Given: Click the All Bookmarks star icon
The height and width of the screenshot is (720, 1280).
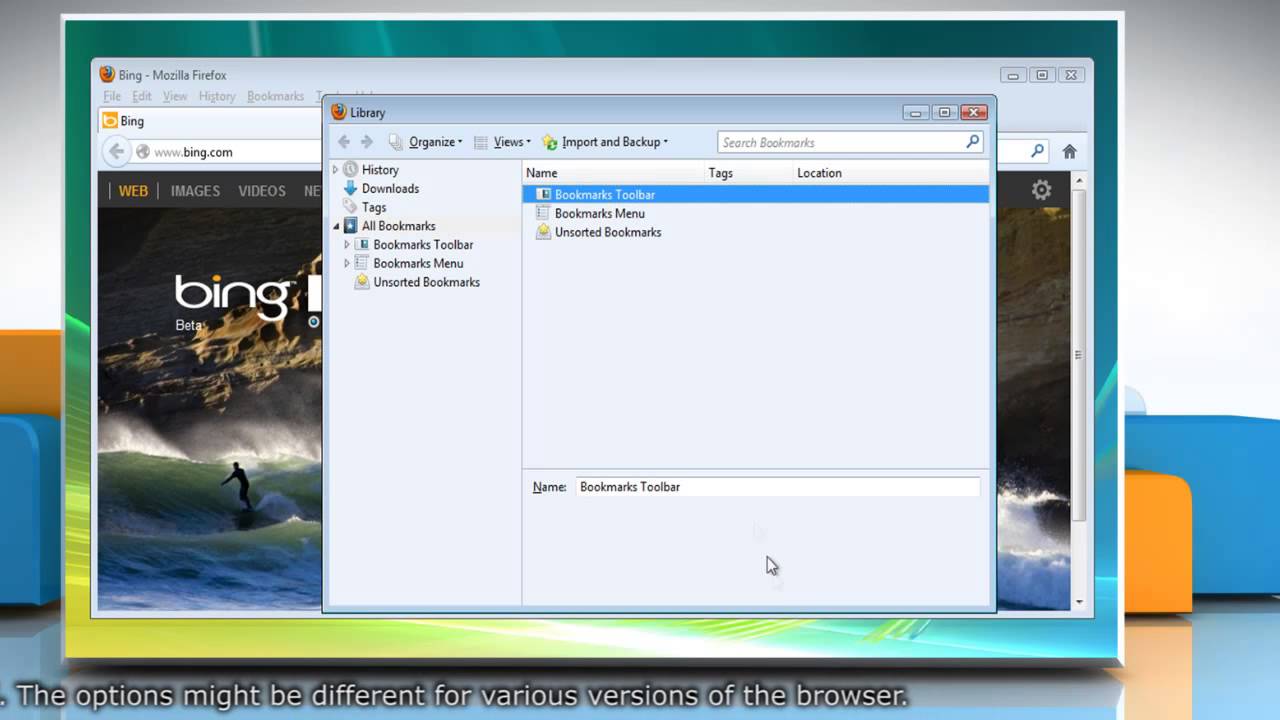Looking at the screenshot, I should click(350, 226).
